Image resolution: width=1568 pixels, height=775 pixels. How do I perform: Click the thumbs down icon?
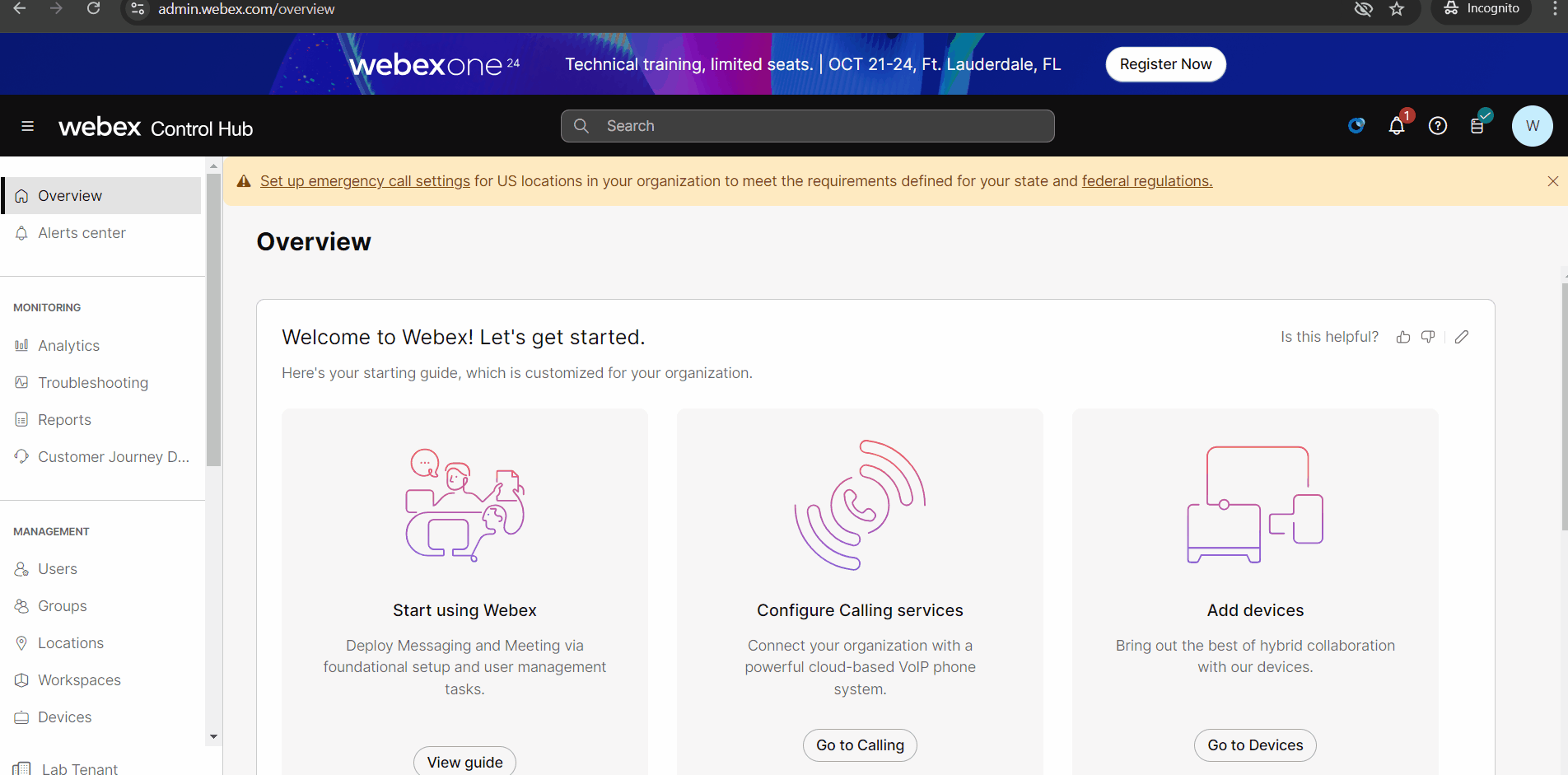tap(1428, 337)
